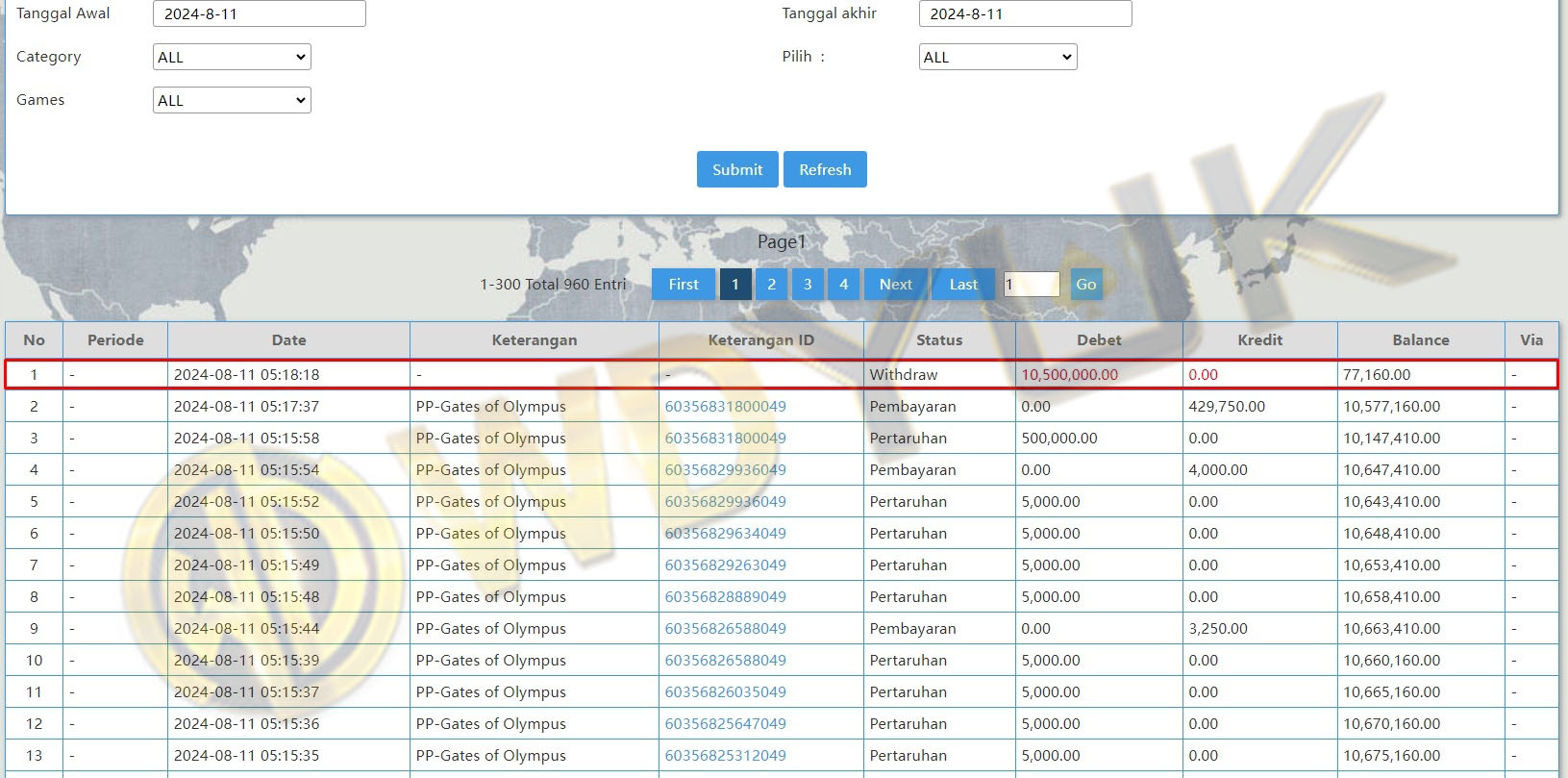Select debet value 10,500,000.00
This screenshot has width=1568, height=778.
[x=1069, y=374]
